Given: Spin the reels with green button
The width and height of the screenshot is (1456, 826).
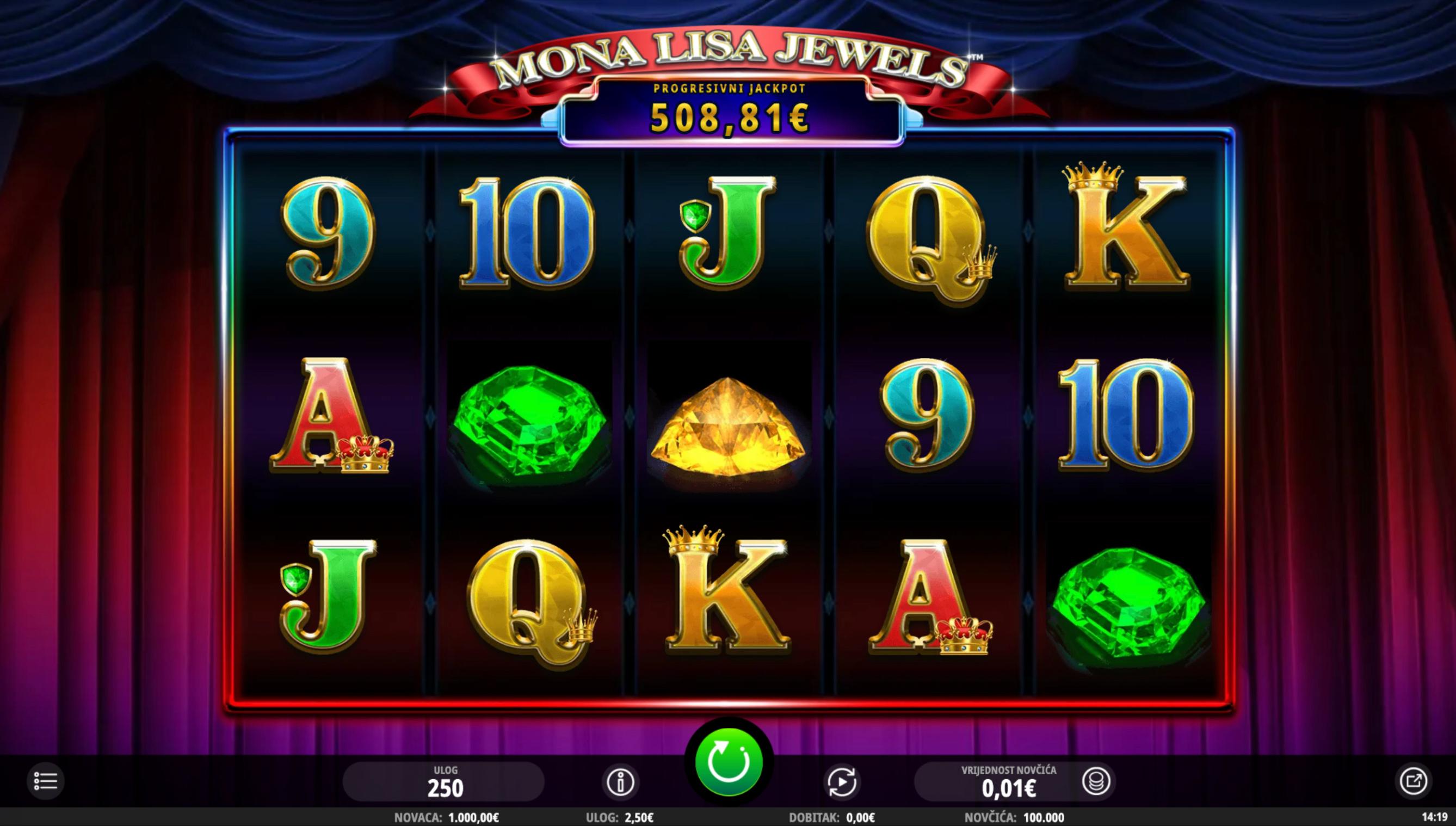Looking at the screenshot, I should [x=729, y=762].
